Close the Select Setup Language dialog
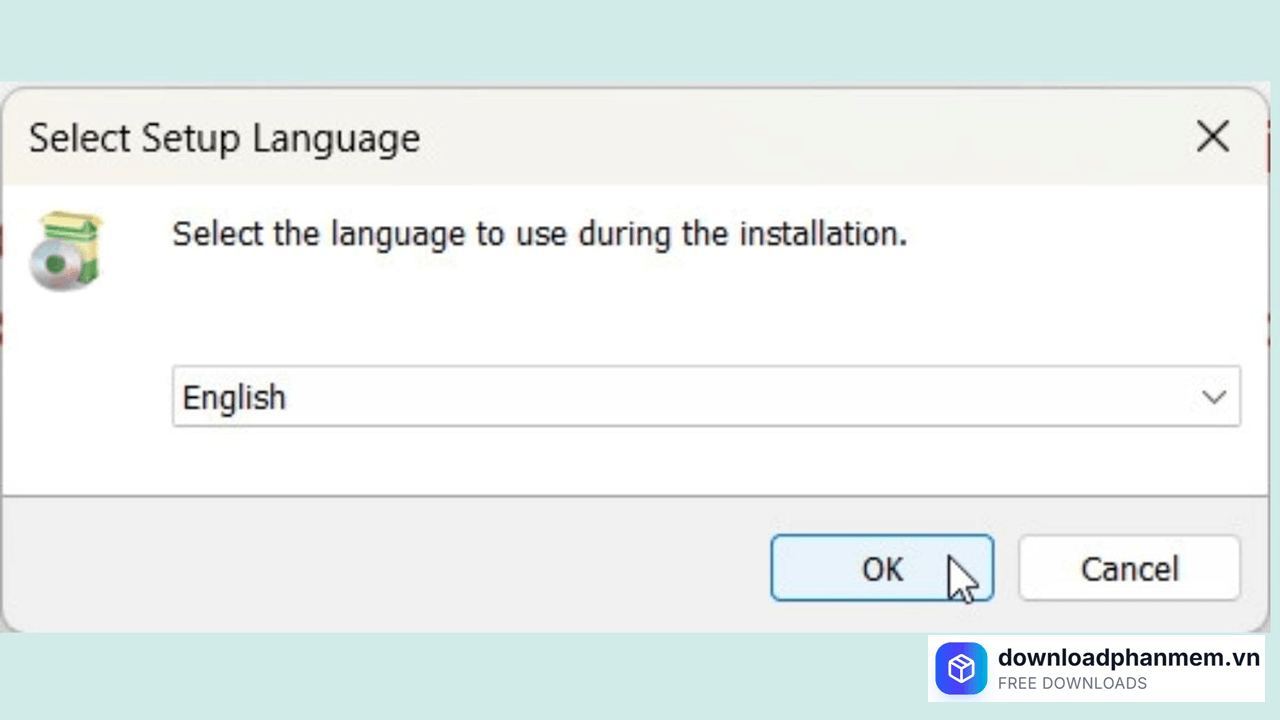This screenshot has width=1280, height=720. (x=1212, y=137)
